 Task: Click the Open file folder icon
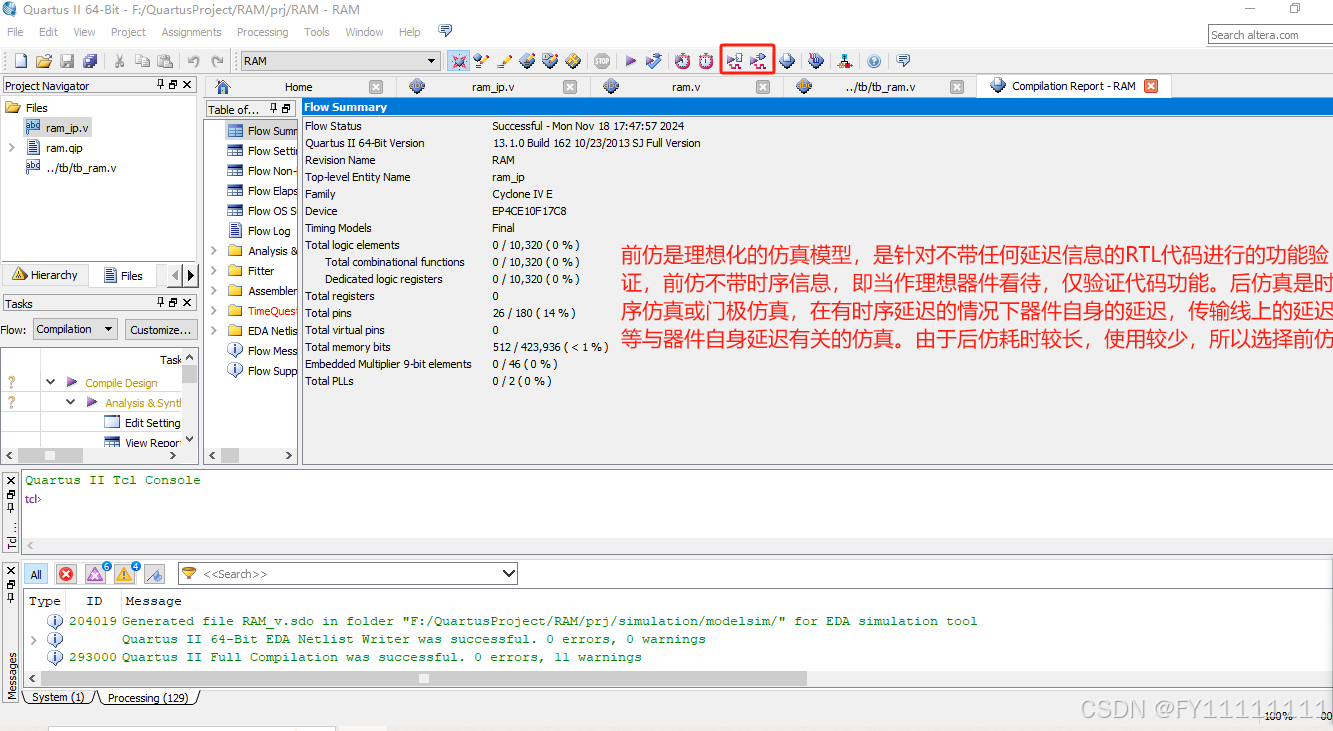[x=44, y=61]
